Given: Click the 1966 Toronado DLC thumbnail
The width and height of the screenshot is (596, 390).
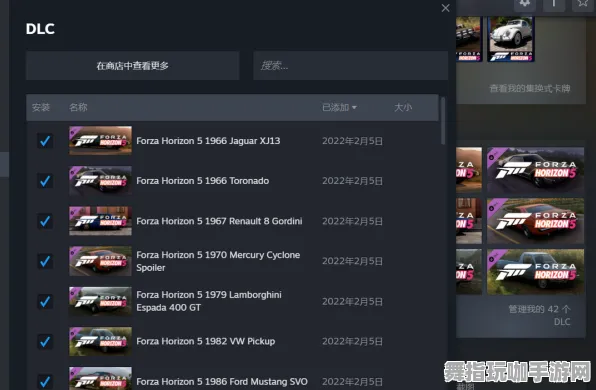Looking at the screenshot, I should [x=100, y=181].
